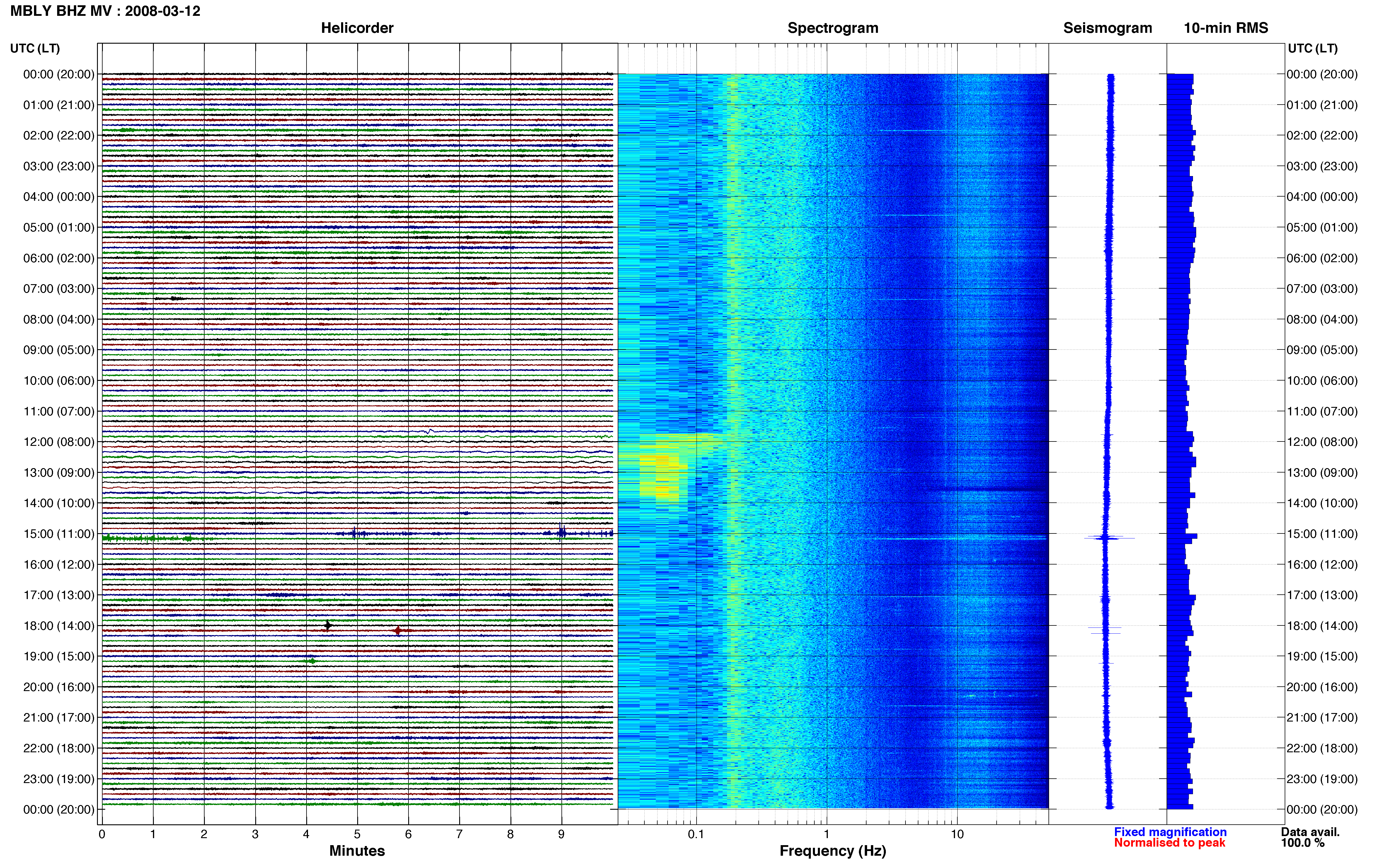Click the '10' frequency tick label

[957, 834]
